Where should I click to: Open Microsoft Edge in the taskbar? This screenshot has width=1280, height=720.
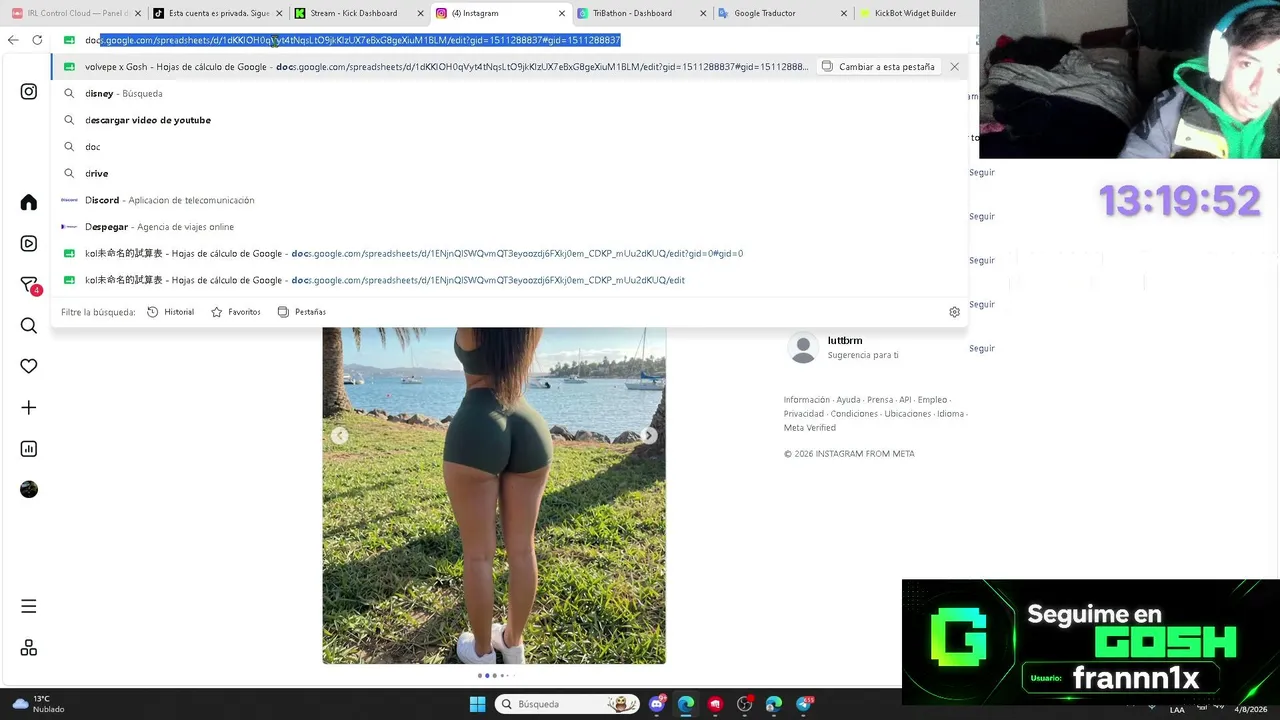point(686,704)
